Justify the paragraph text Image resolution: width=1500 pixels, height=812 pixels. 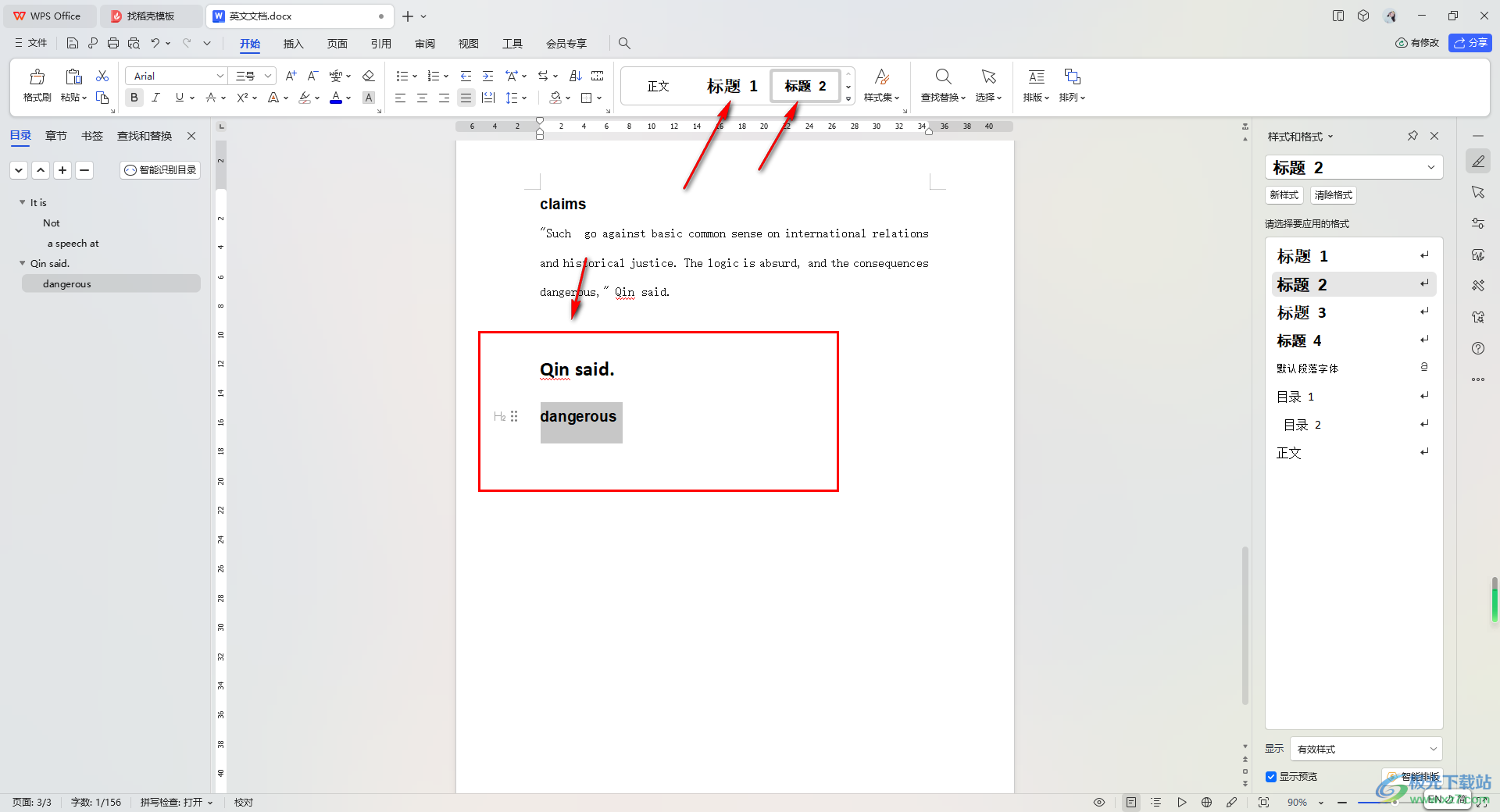[x=466, y=98]
